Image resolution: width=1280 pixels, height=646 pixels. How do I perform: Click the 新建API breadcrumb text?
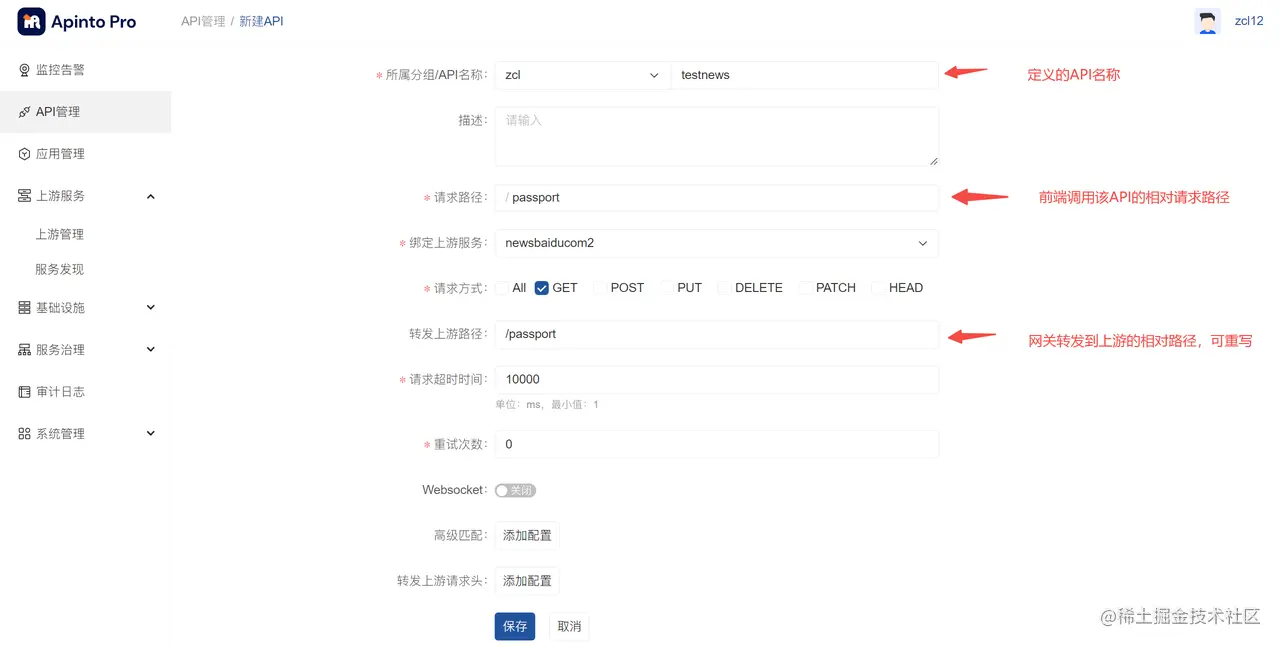click(261, 21)
